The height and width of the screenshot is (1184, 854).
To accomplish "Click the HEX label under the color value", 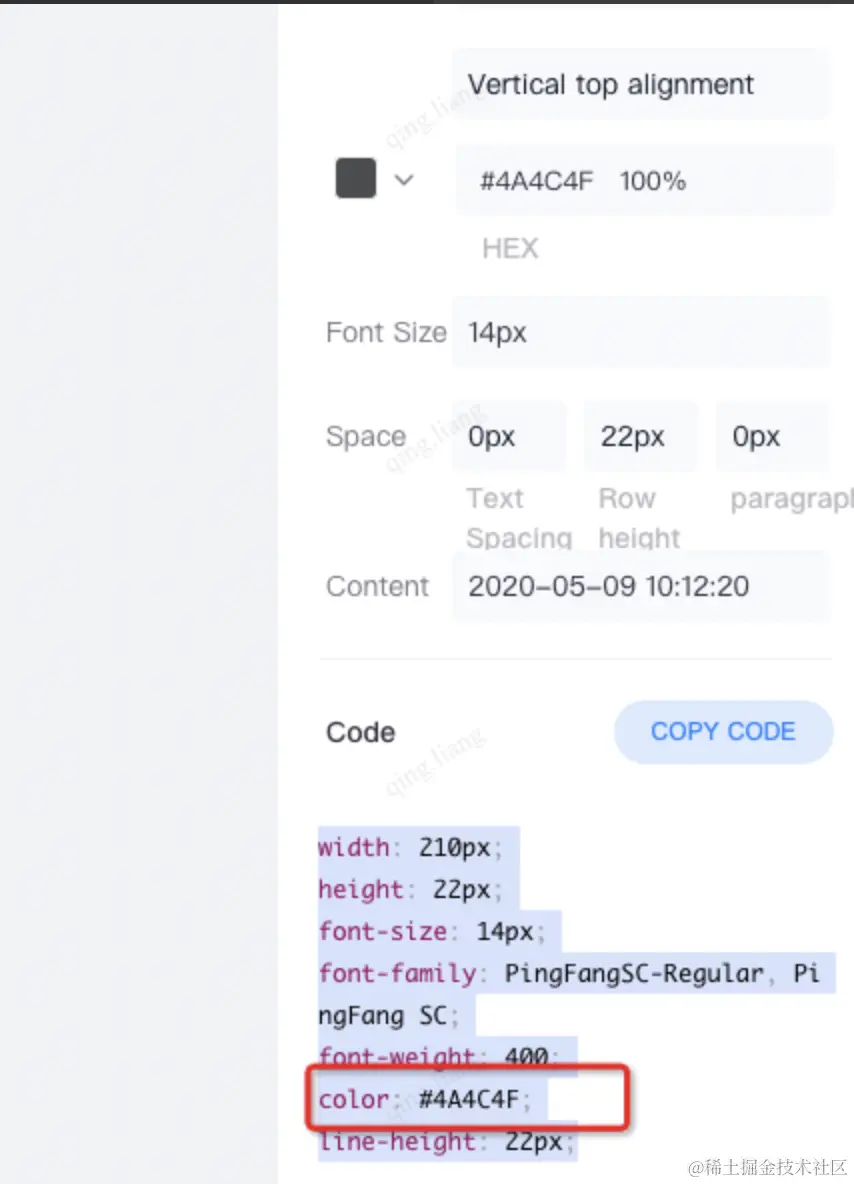I will (x=510, y=248).
